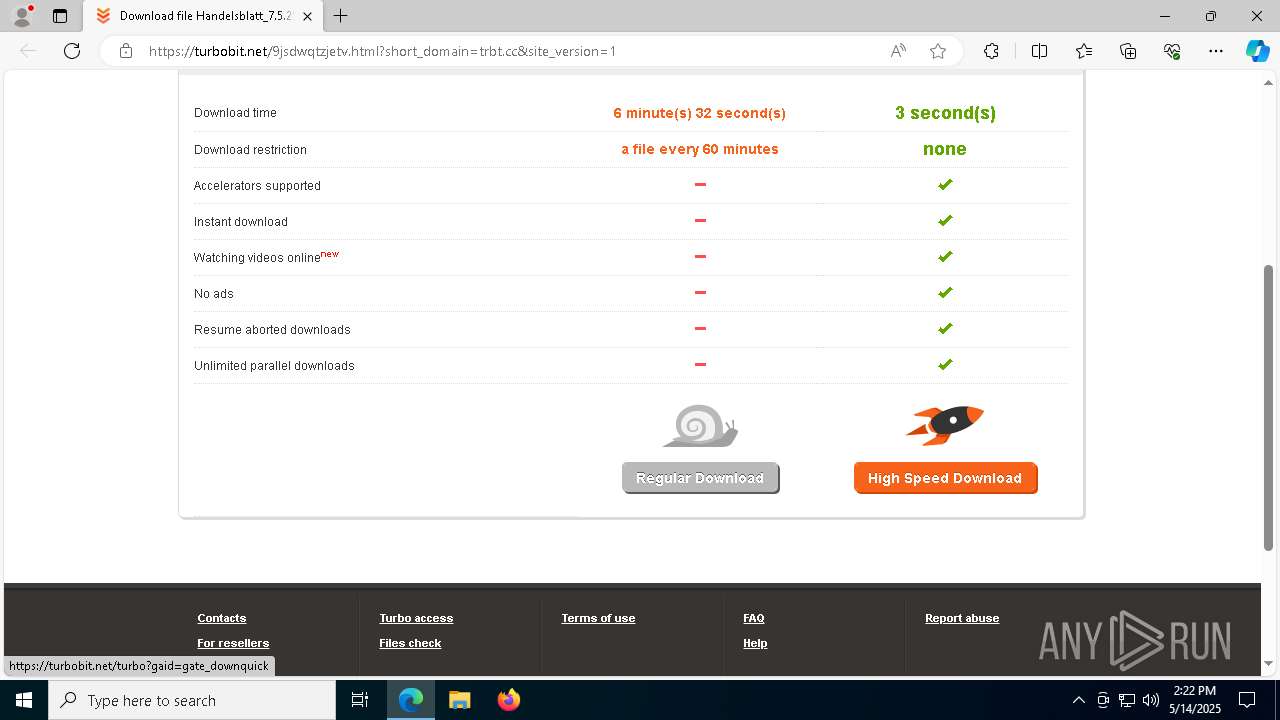Image resolution: width=1280 pixels, height=720 pixels.
Task: Show hidden system tray icons
Action: pos(1078,700)
